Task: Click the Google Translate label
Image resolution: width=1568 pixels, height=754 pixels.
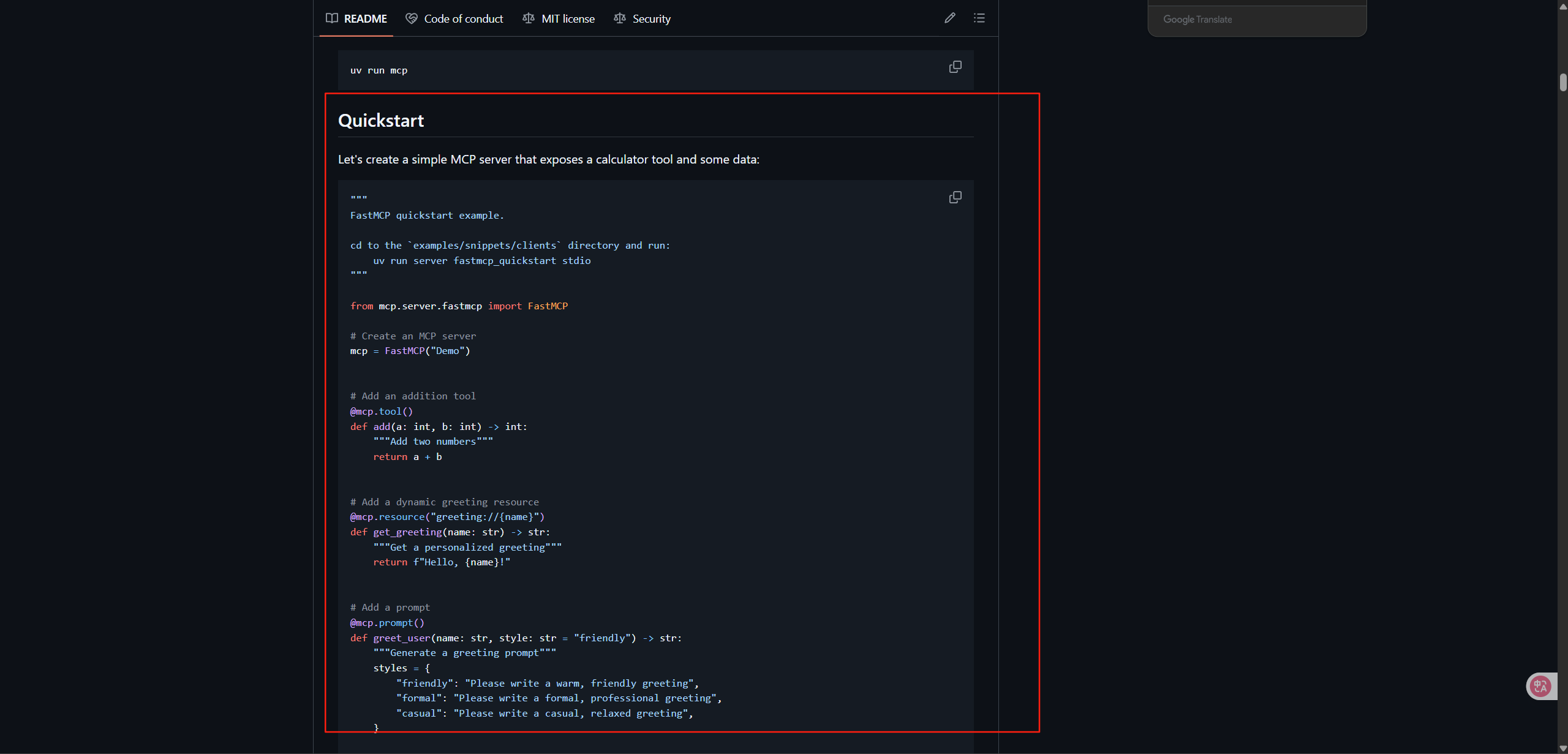Action: pyautogui.click(x=1197, y=20)
